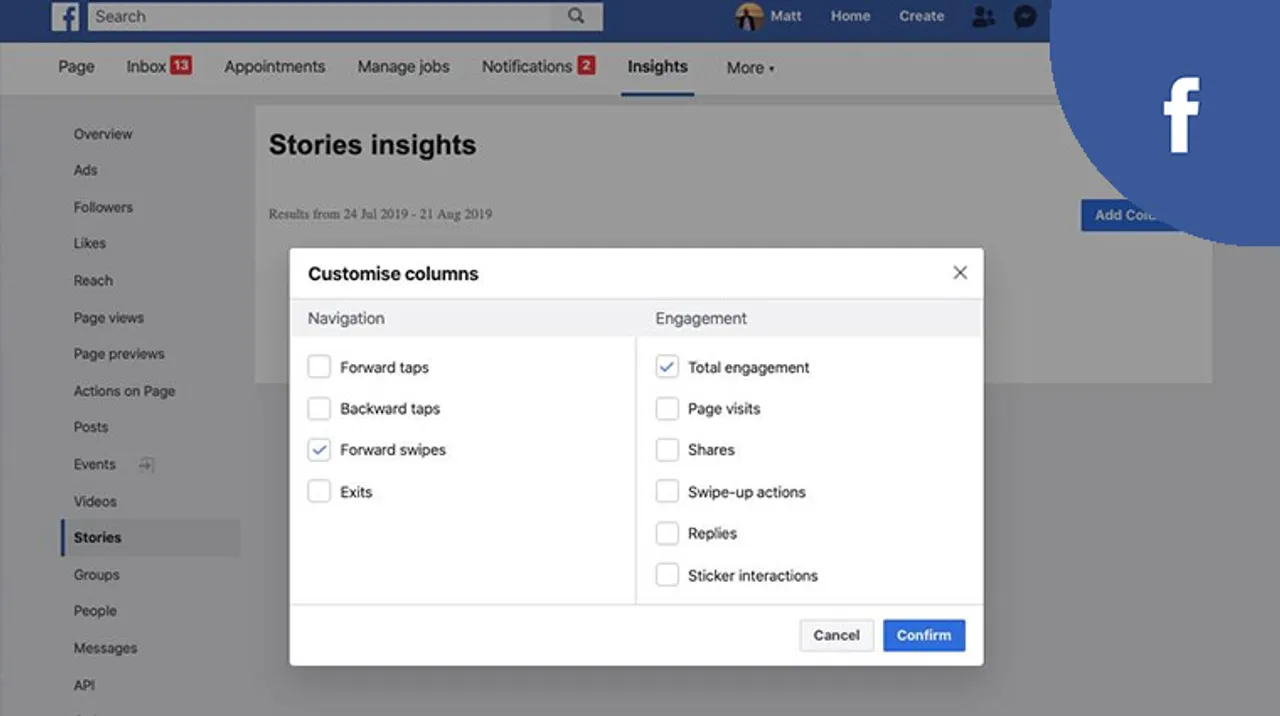Click the Cancel button
The width and height of the screenshot is (1280, 716).
[x=836, y=635]
